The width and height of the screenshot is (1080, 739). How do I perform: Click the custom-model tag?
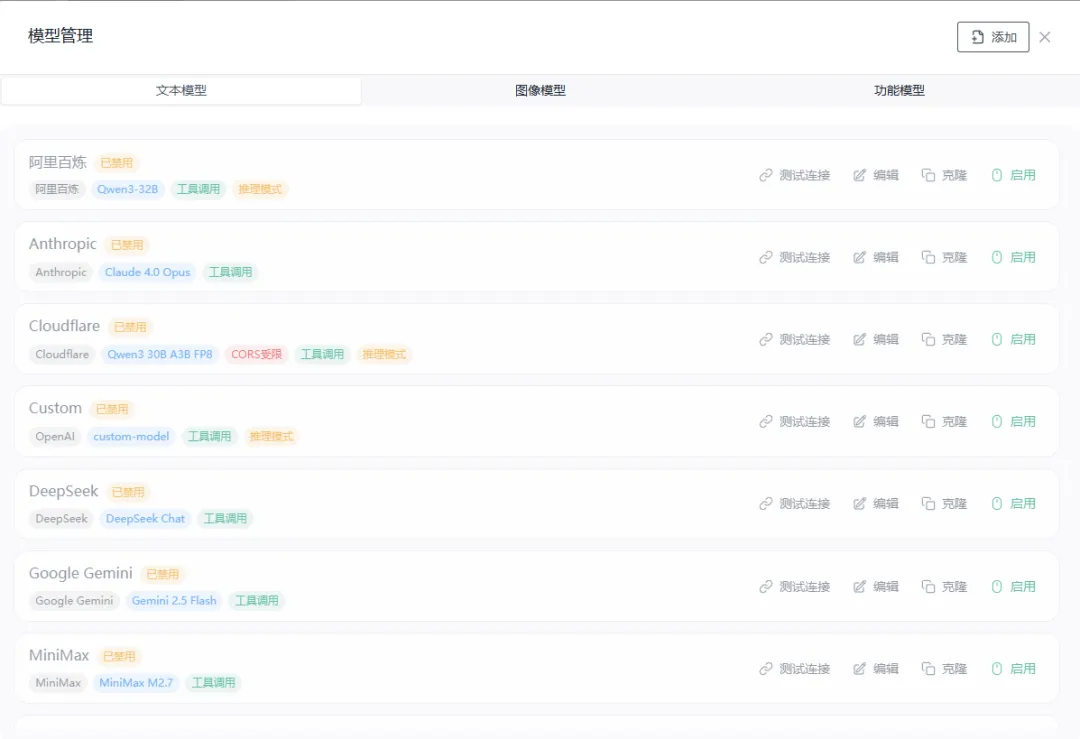point(131,437)
